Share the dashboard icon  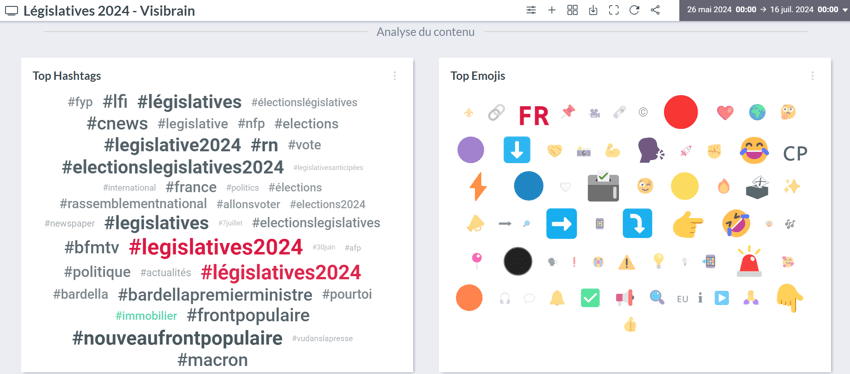(x=655, y=10)
